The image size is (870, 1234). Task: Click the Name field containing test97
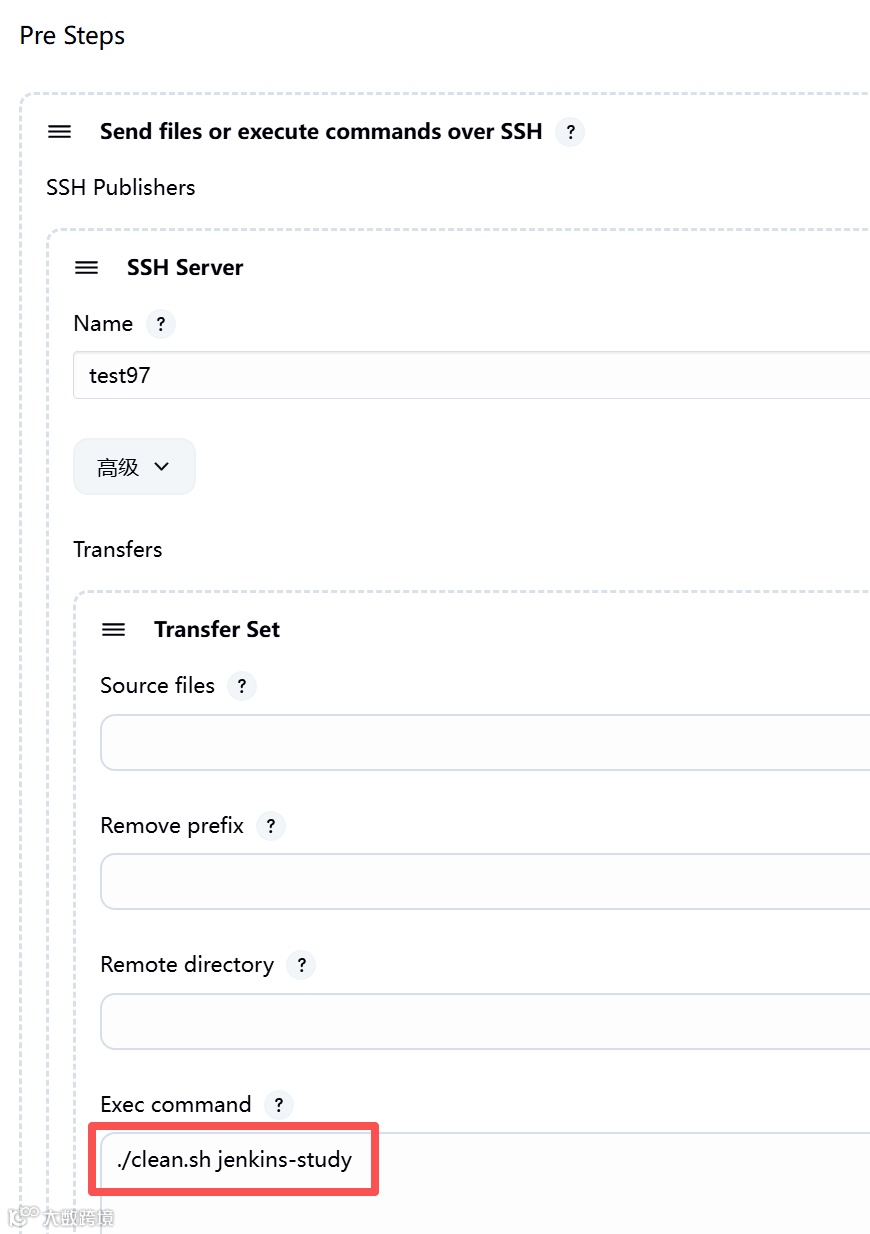[470, 376]
